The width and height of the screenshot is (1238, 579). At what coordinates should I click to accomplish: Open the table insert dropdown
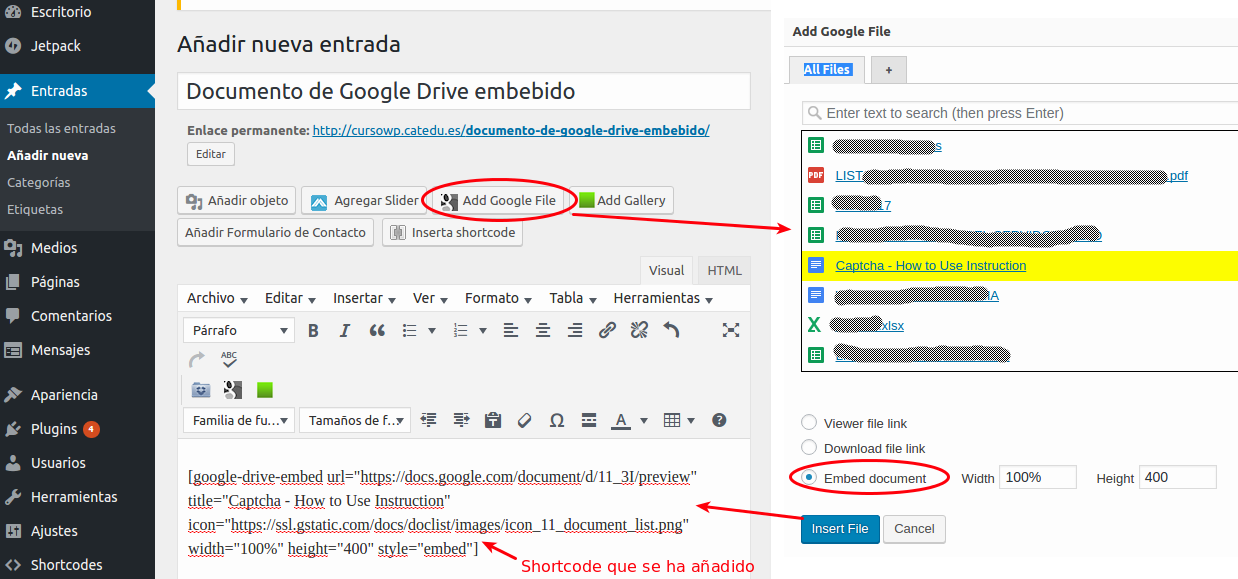click(680, 420)
